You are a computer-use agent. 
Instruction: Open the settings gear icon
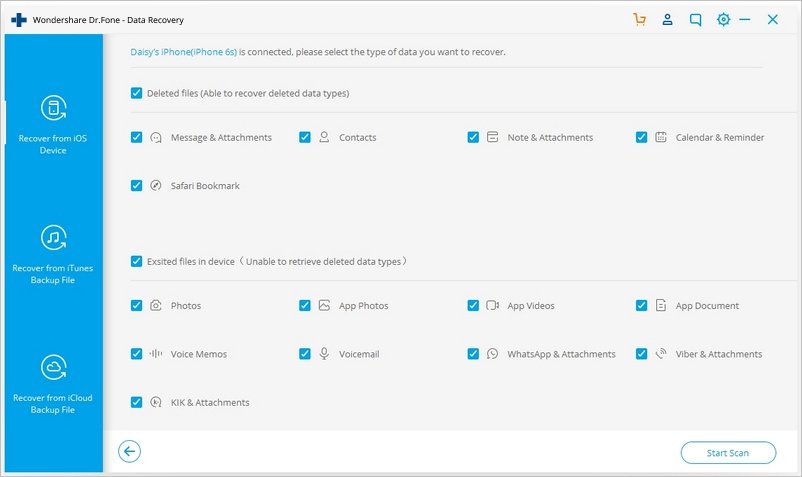click(x=723, y=19)
